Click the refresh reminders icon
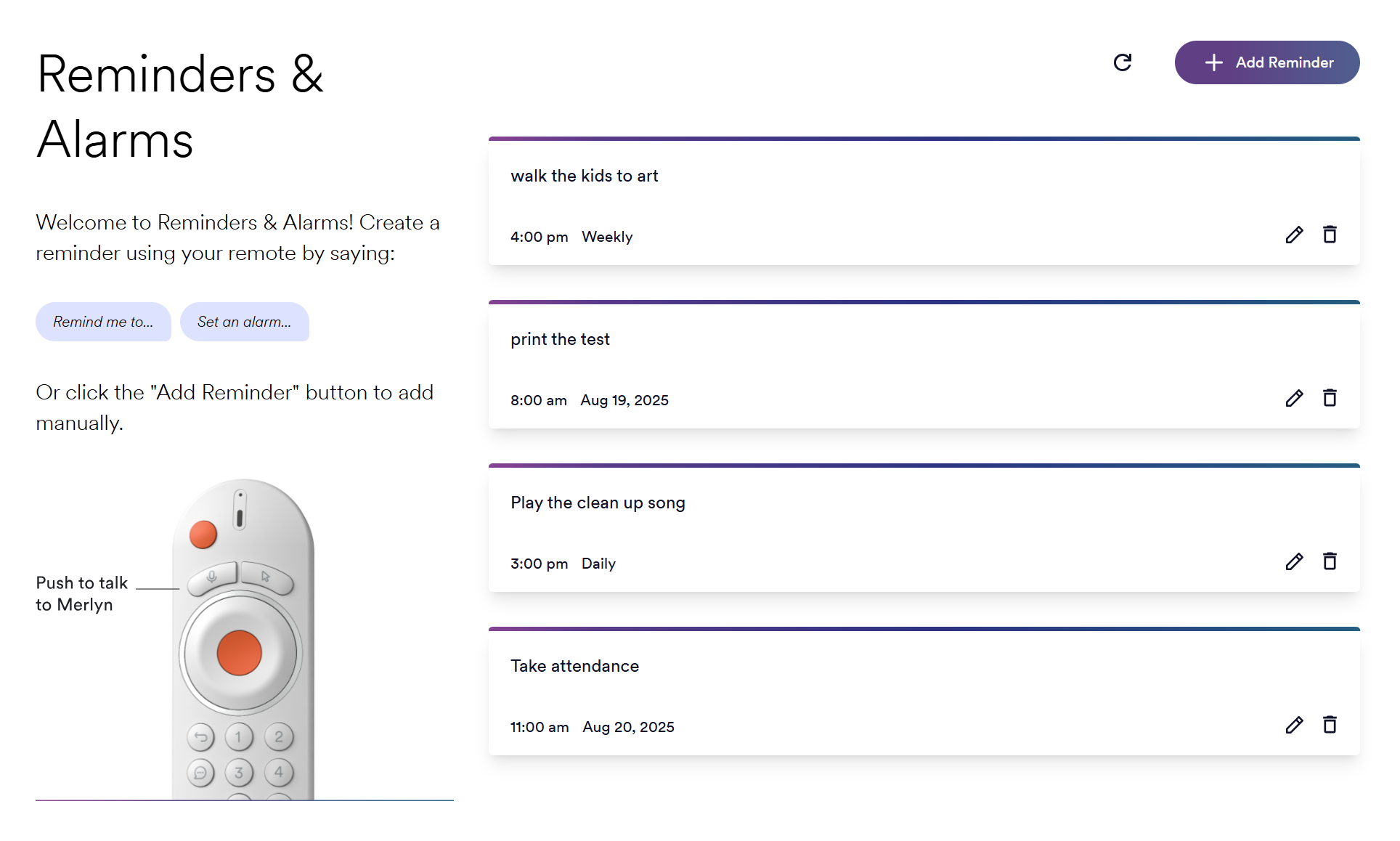 [1123, 62]
